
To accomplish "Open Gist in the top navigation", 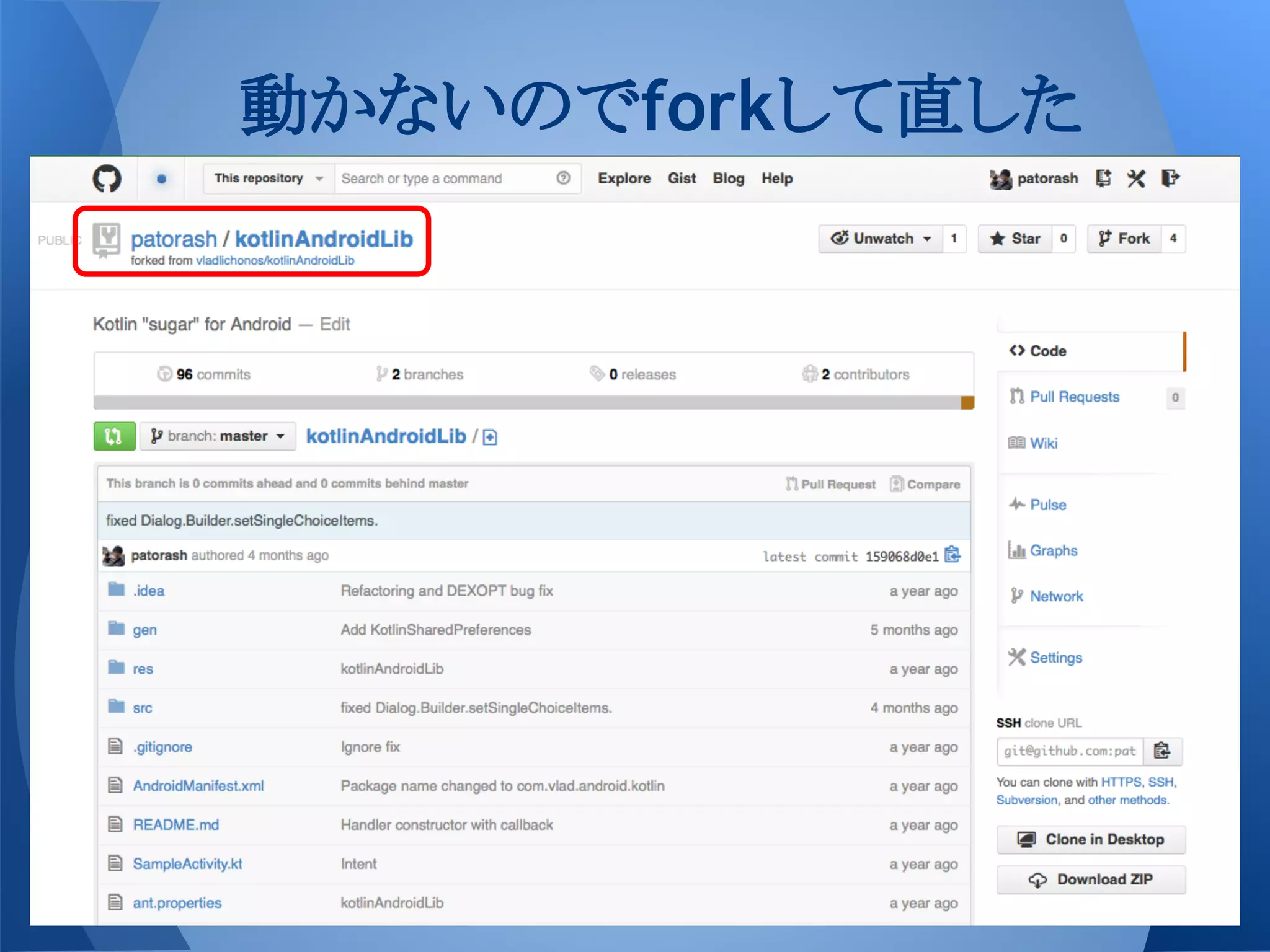I will [x=682, y=178].
